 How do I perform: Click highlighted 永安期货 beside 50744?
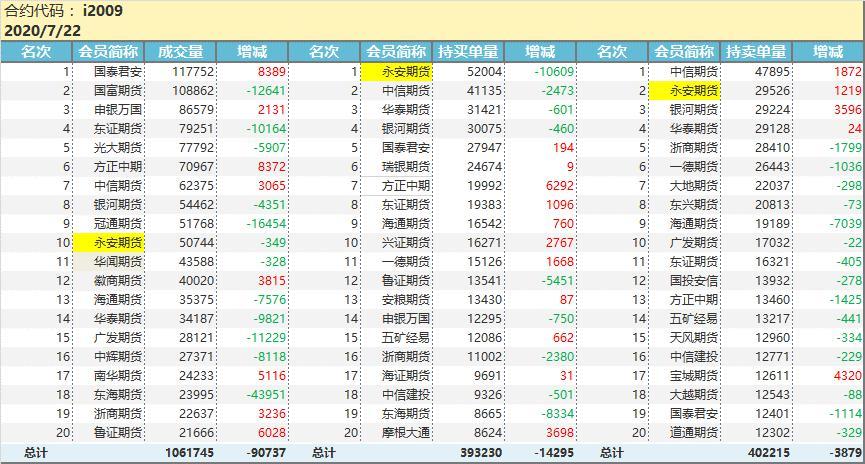click(x=109, y=243)
